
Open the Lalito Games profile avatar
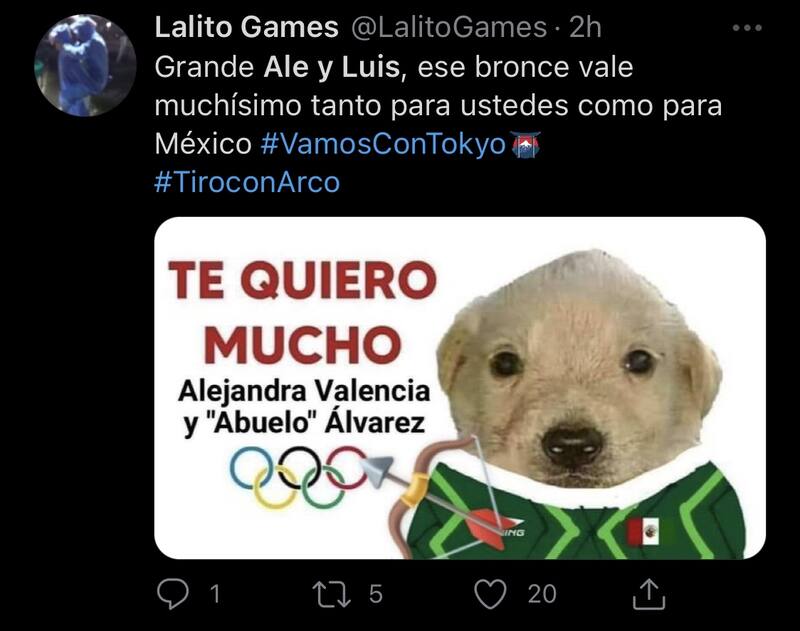click(x=85, y=65)
